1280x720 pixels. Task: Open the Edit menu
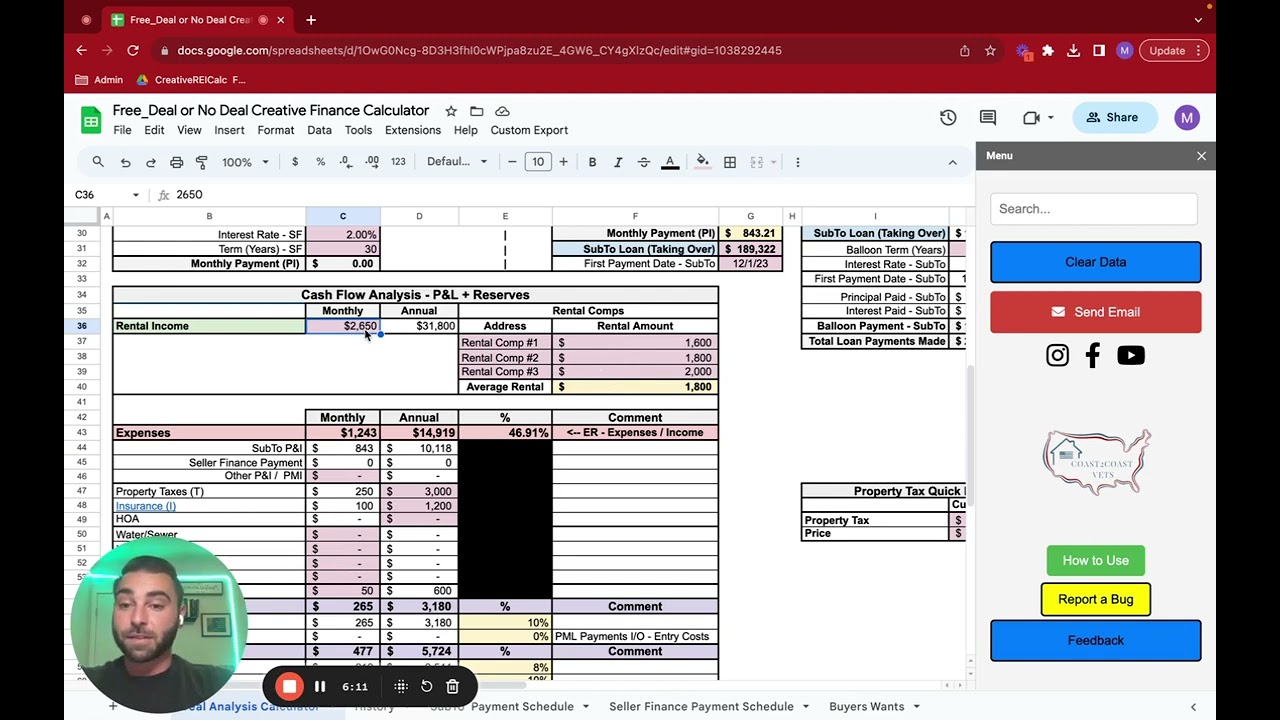pos(154,130)
